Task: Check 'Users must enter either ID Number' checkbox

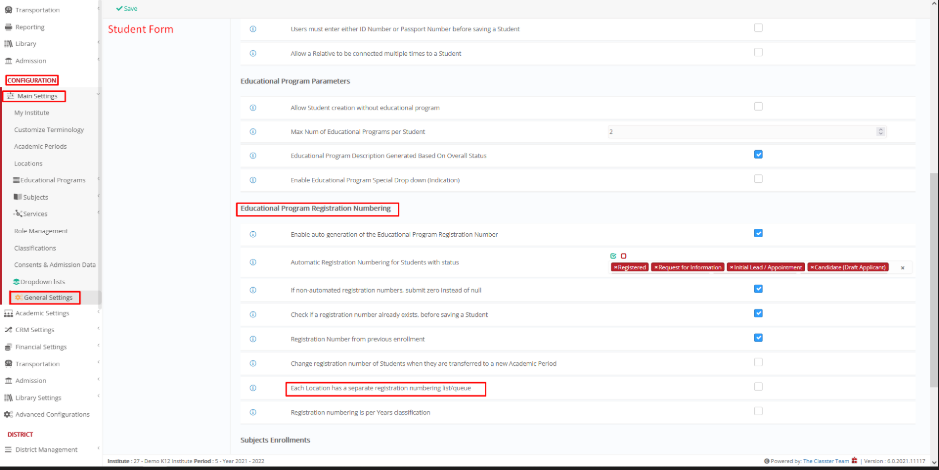Action: [x=758, y=28]
